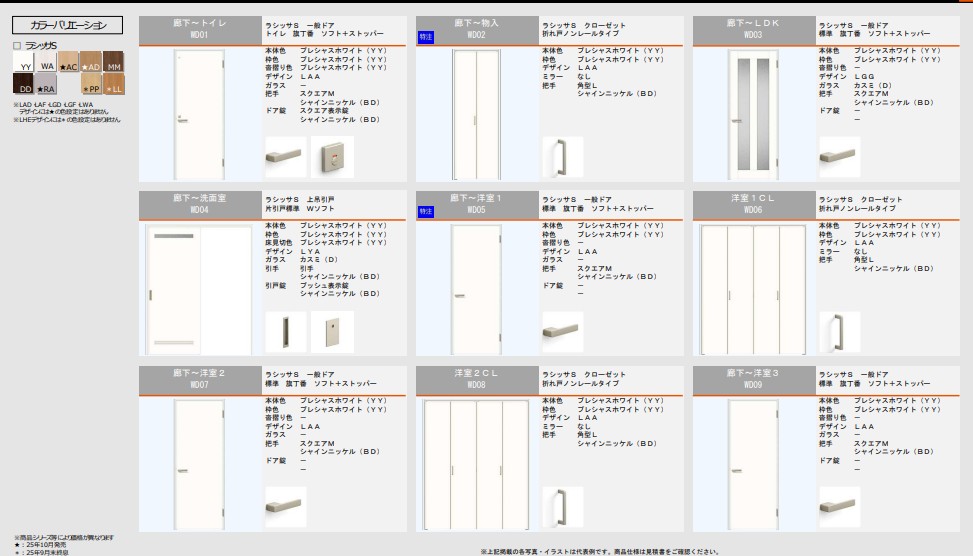Viewport: 973px width, 556px height.
Task: Click the WD04 sliding door recessed pull image
Action: tap(285, 332)
